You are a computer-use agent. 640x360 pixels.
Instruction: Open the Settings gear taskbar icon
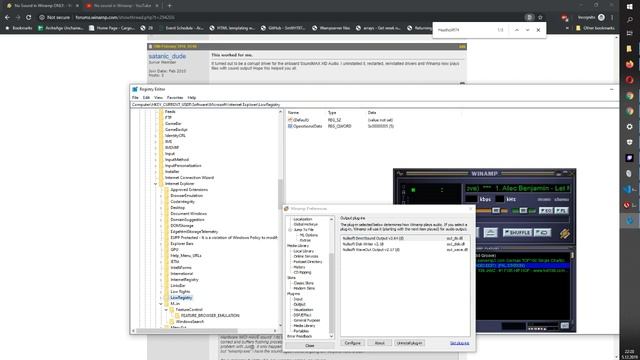click(x=629, y=127)
